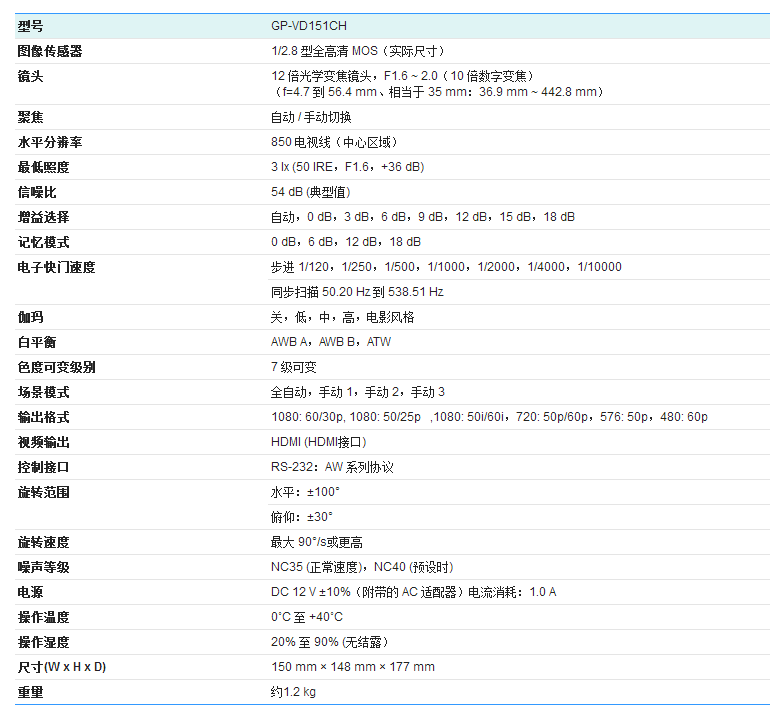Click the 尺寸(W x H x D) label

pyautogui.click(x=61, y=667)
